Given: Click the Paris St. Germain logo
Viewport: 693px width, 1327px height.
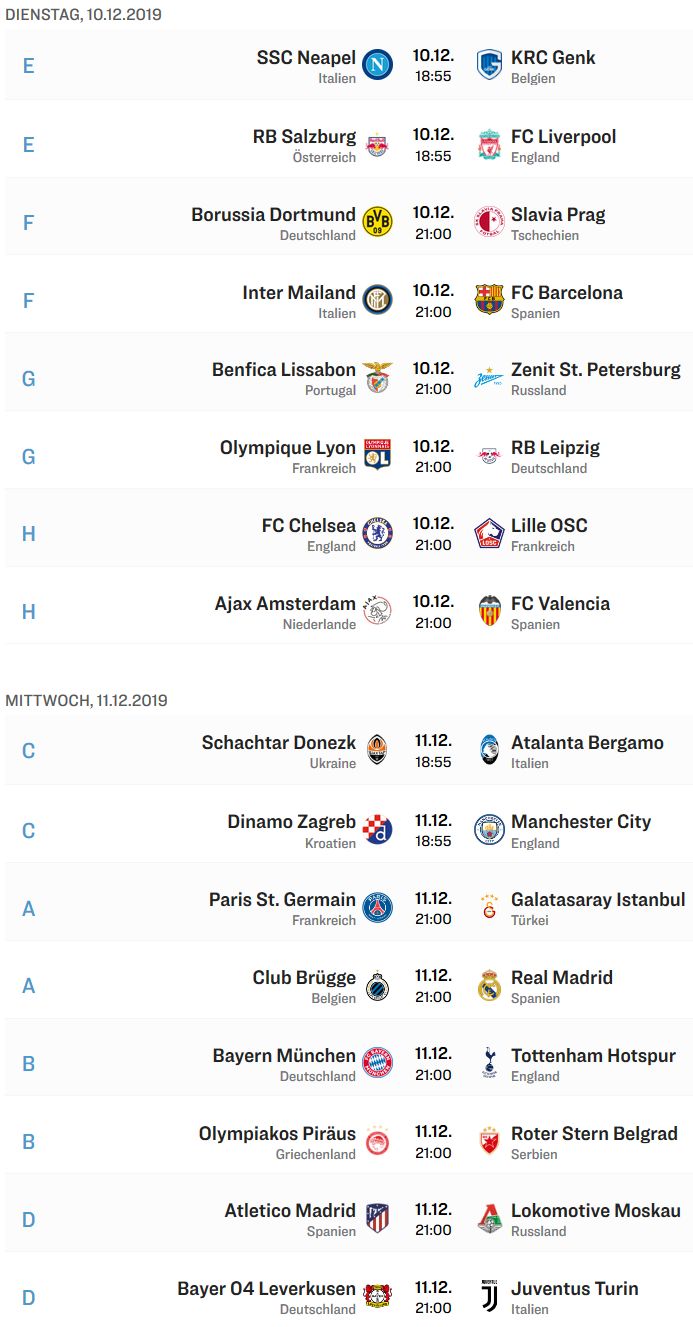Looking at the screenshot, I should click(x=377, y=908).
